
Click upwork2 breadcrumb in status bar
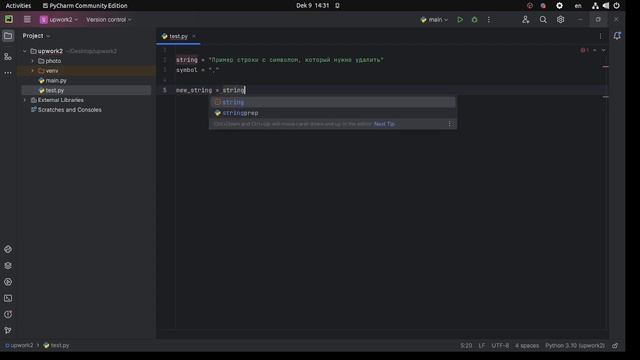[19, 345]
